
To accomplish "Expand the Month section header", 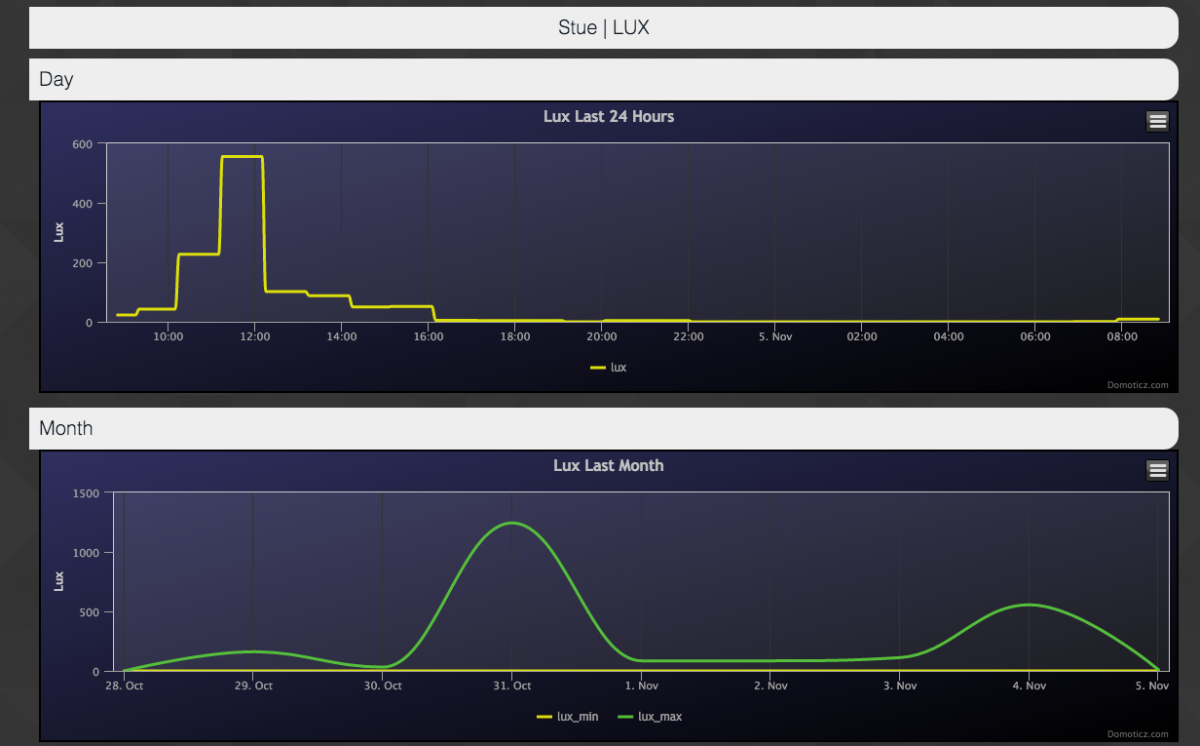I will (x=603, y=428).
